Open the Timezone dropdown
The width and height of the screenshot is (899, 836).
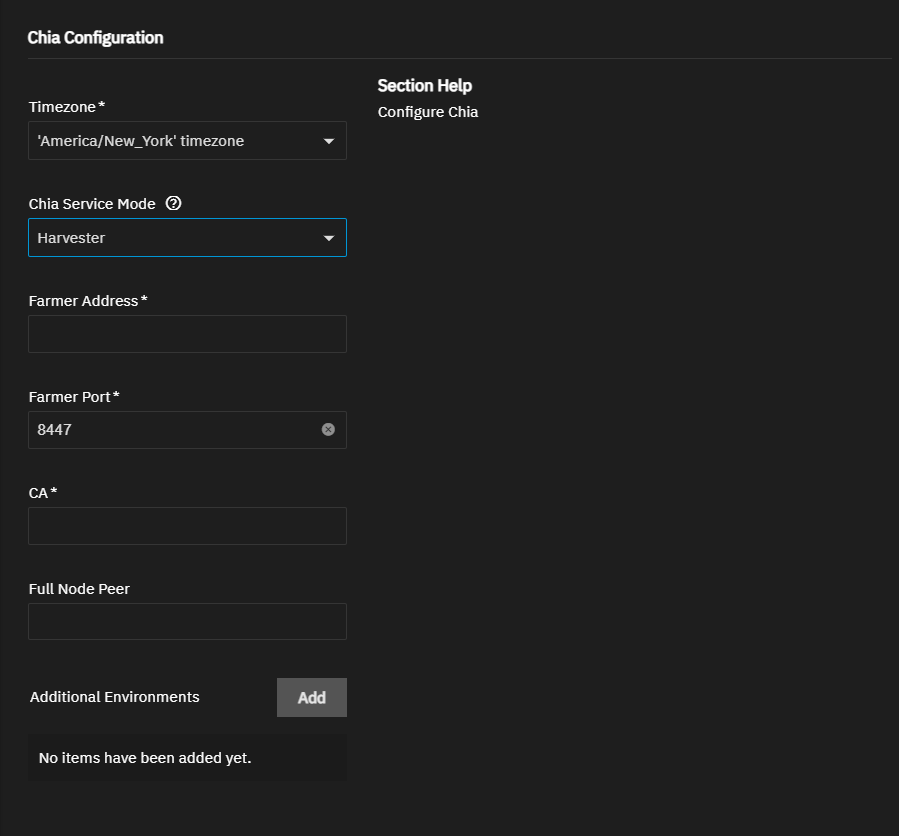(x=187, y=140)
